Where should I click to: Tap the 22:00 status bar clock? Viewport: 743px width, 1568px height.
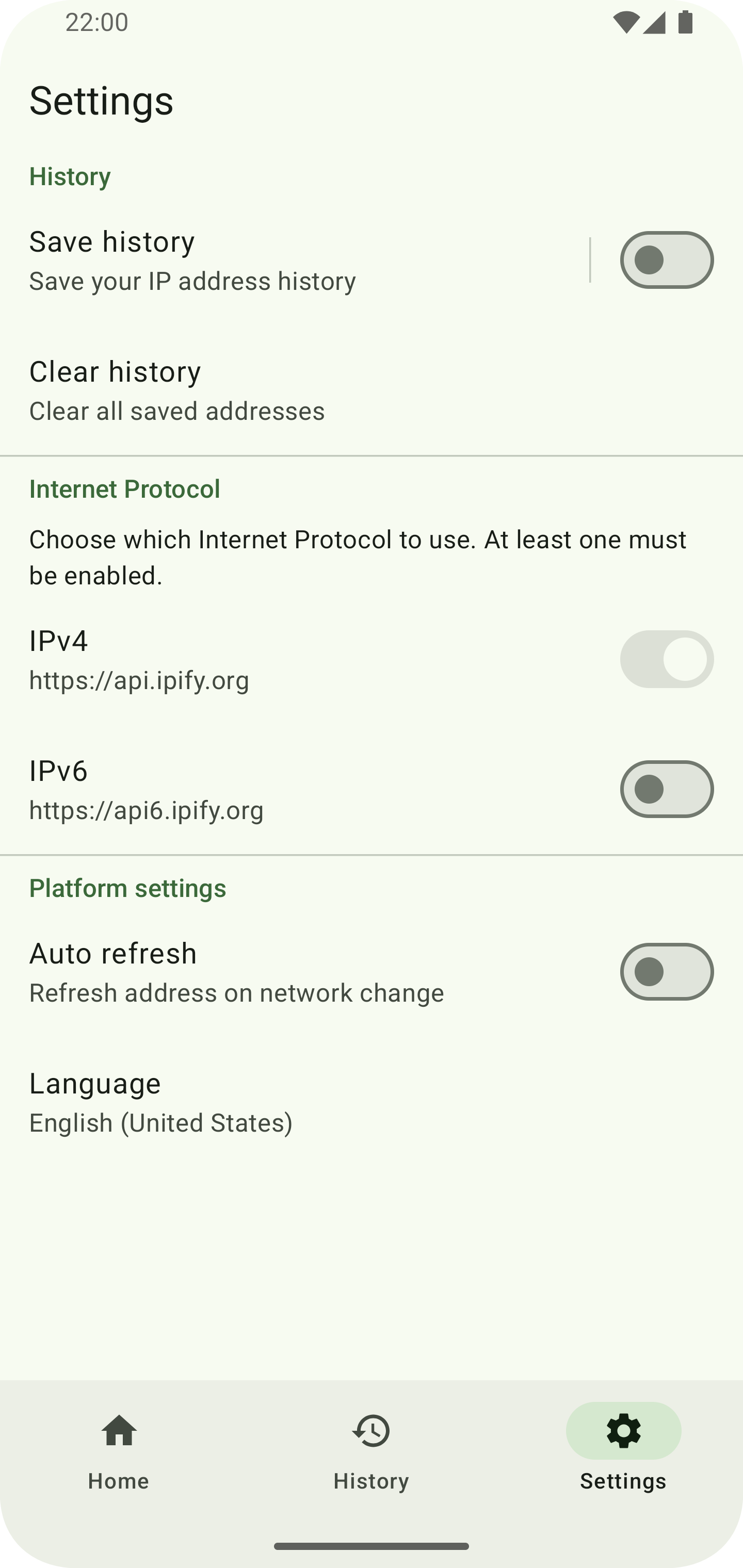[x=97, y=23]
